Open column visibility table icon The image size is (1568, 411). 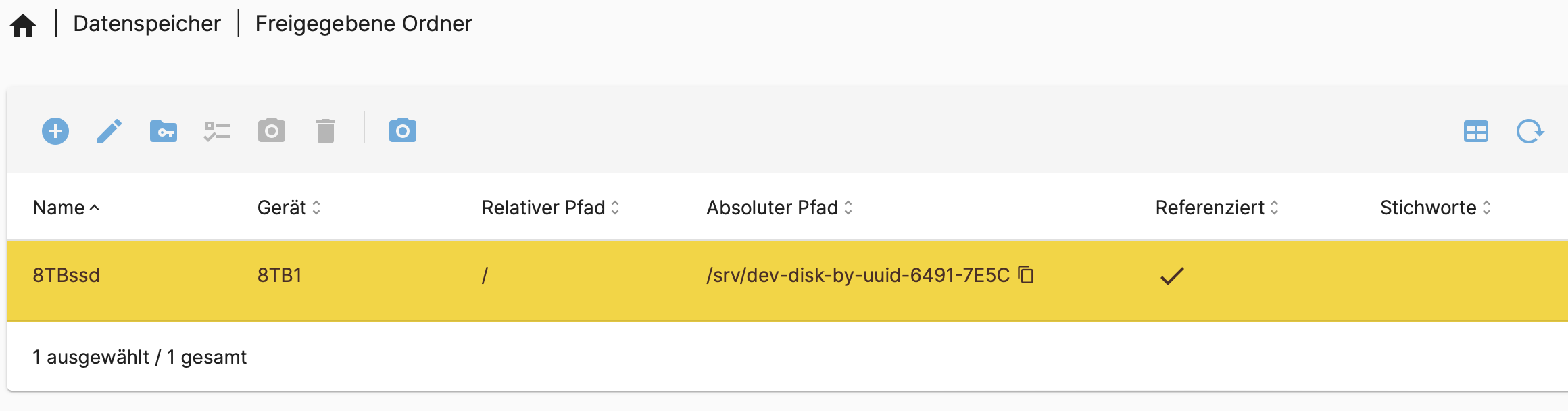coord(1475,131)
